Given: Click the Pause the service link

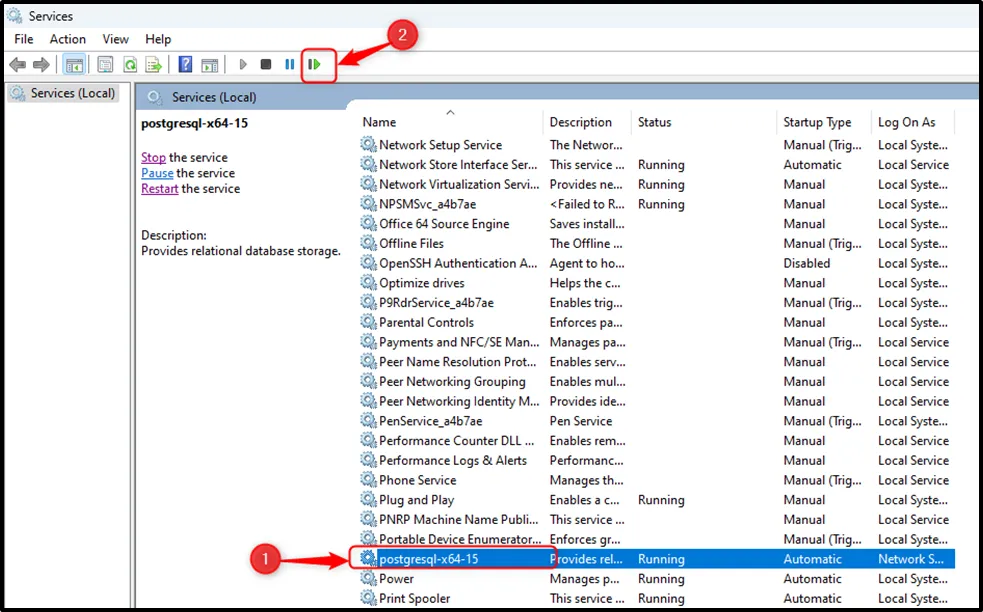Looking at the screenshot, I should coord(157,173).
